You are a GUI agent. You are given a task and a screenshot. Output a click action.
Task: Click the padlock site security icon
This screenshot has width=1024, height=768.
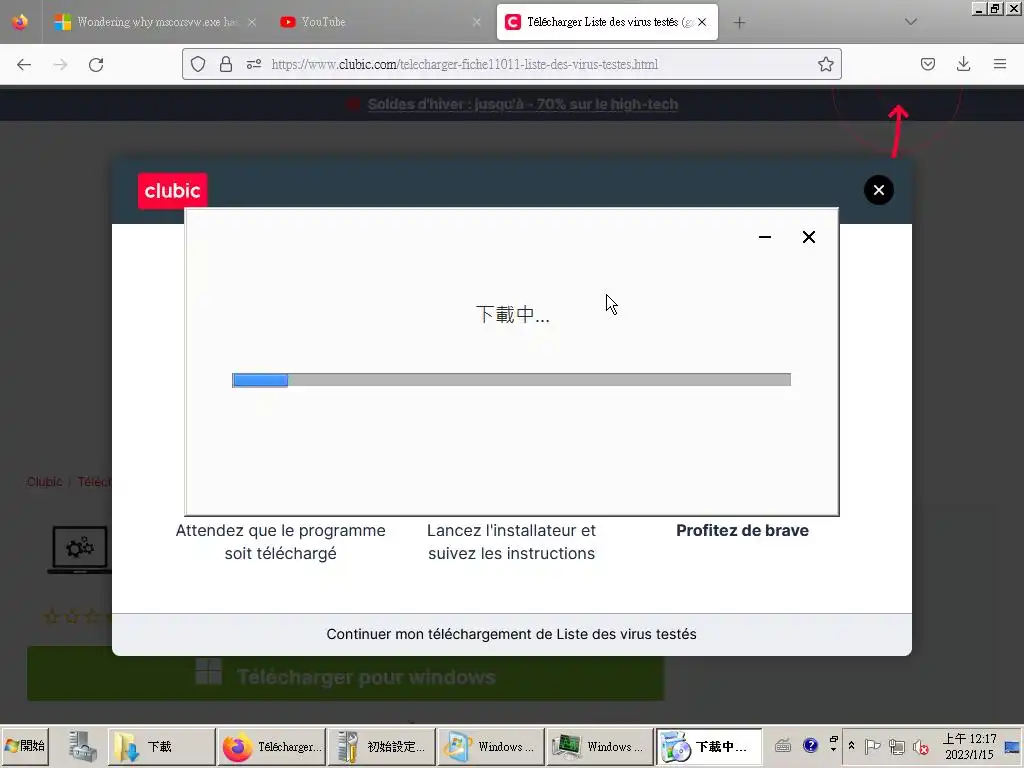coord(226,64)
